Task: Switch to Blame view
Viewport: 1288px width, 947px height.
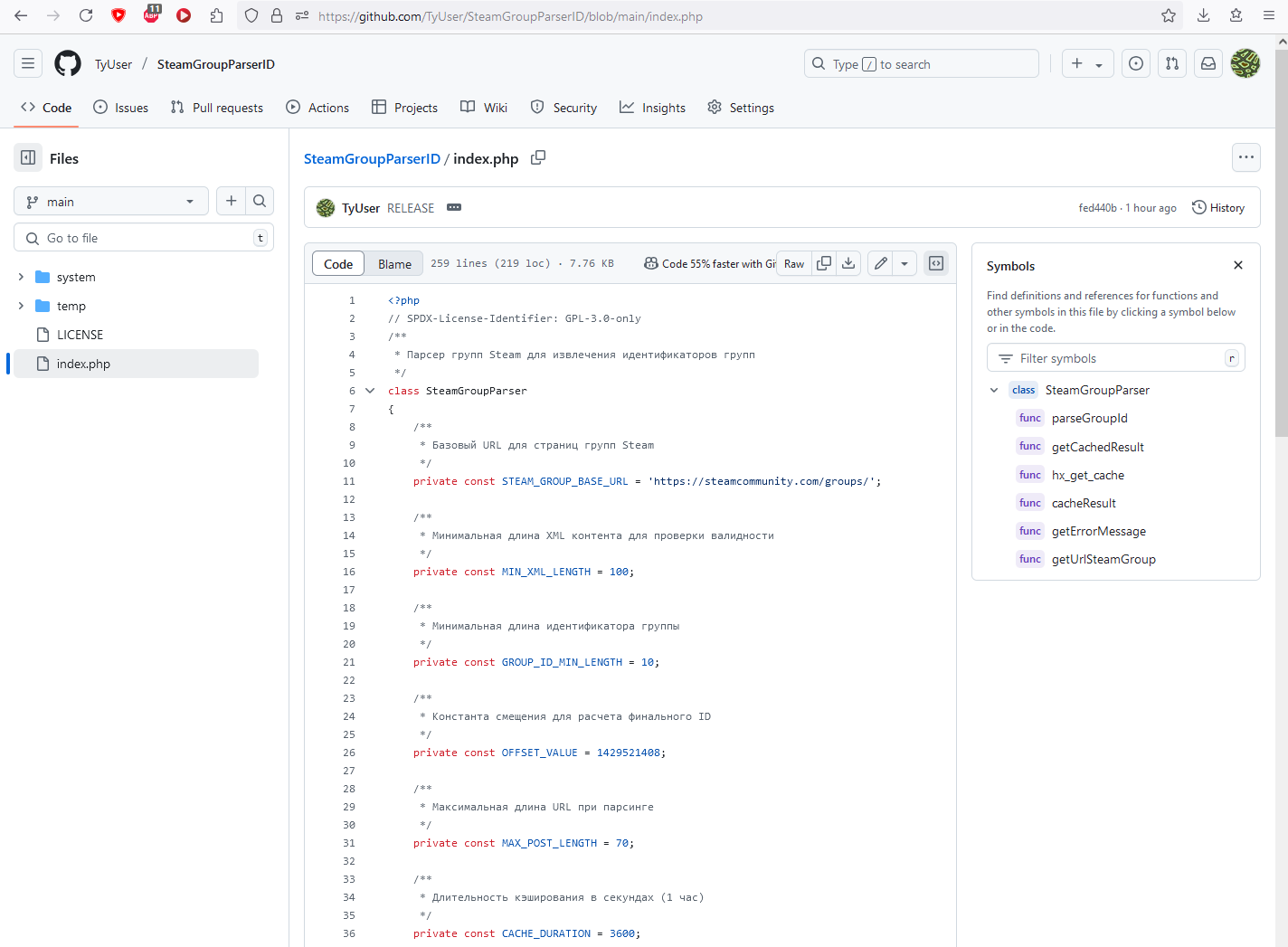Action: pyautogui.click(x=394, y=263)
